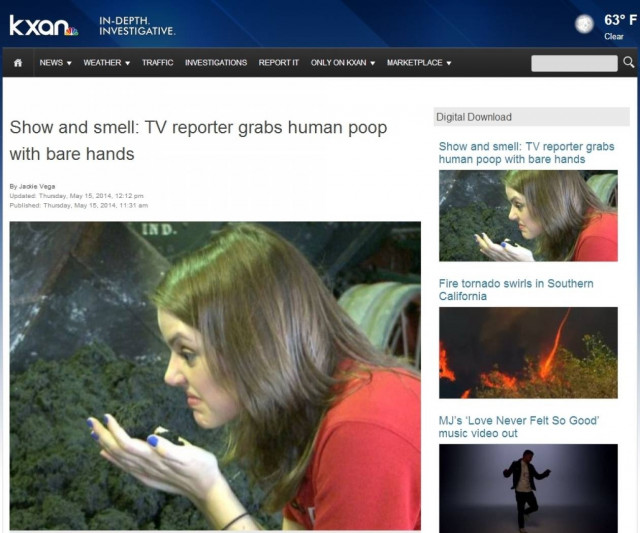
Task: Click the KXAN logo
Action: [43, 25]
